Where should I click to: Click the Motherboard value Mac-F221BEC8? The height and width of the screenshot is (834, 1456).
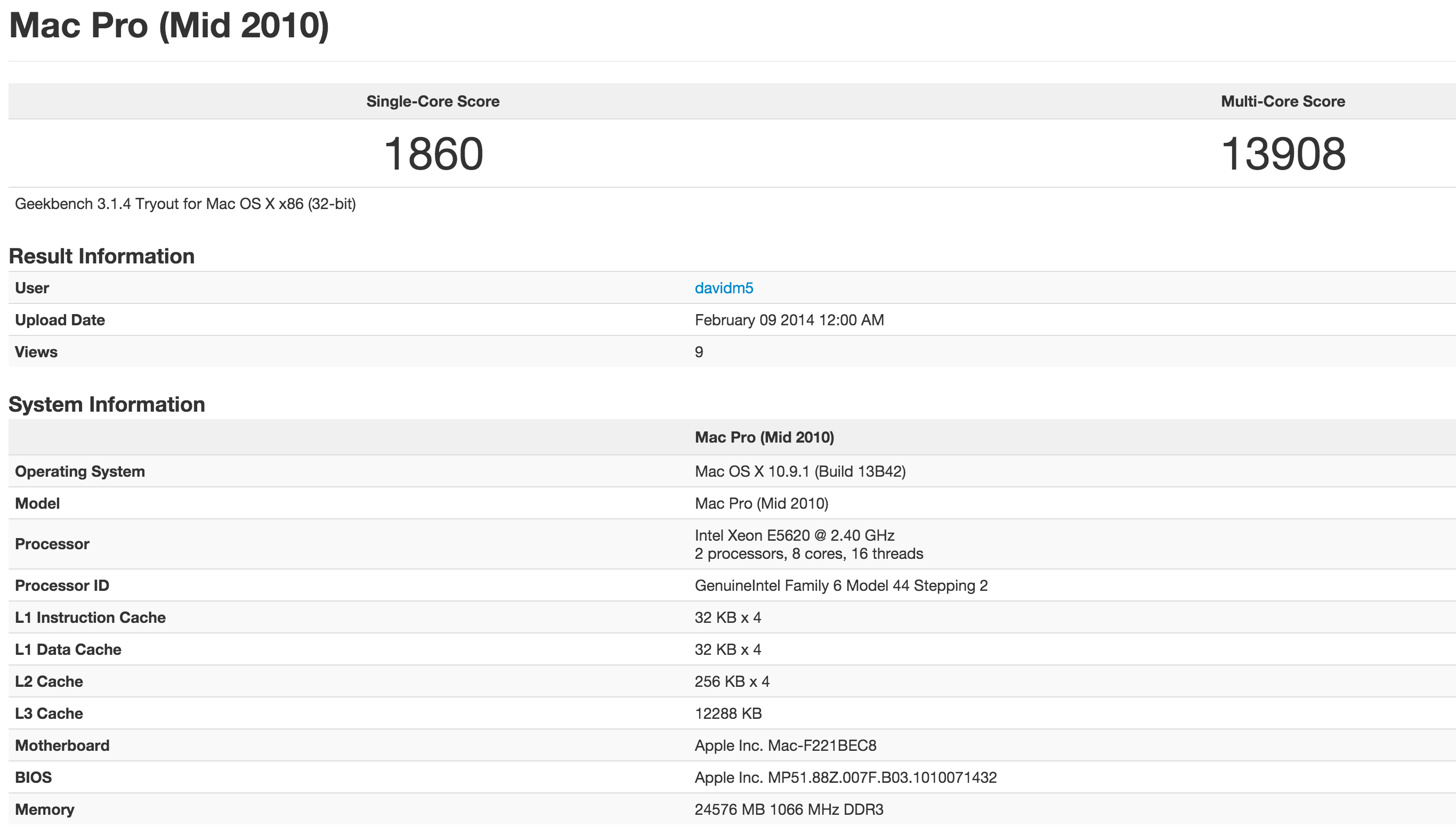[785, 746]
